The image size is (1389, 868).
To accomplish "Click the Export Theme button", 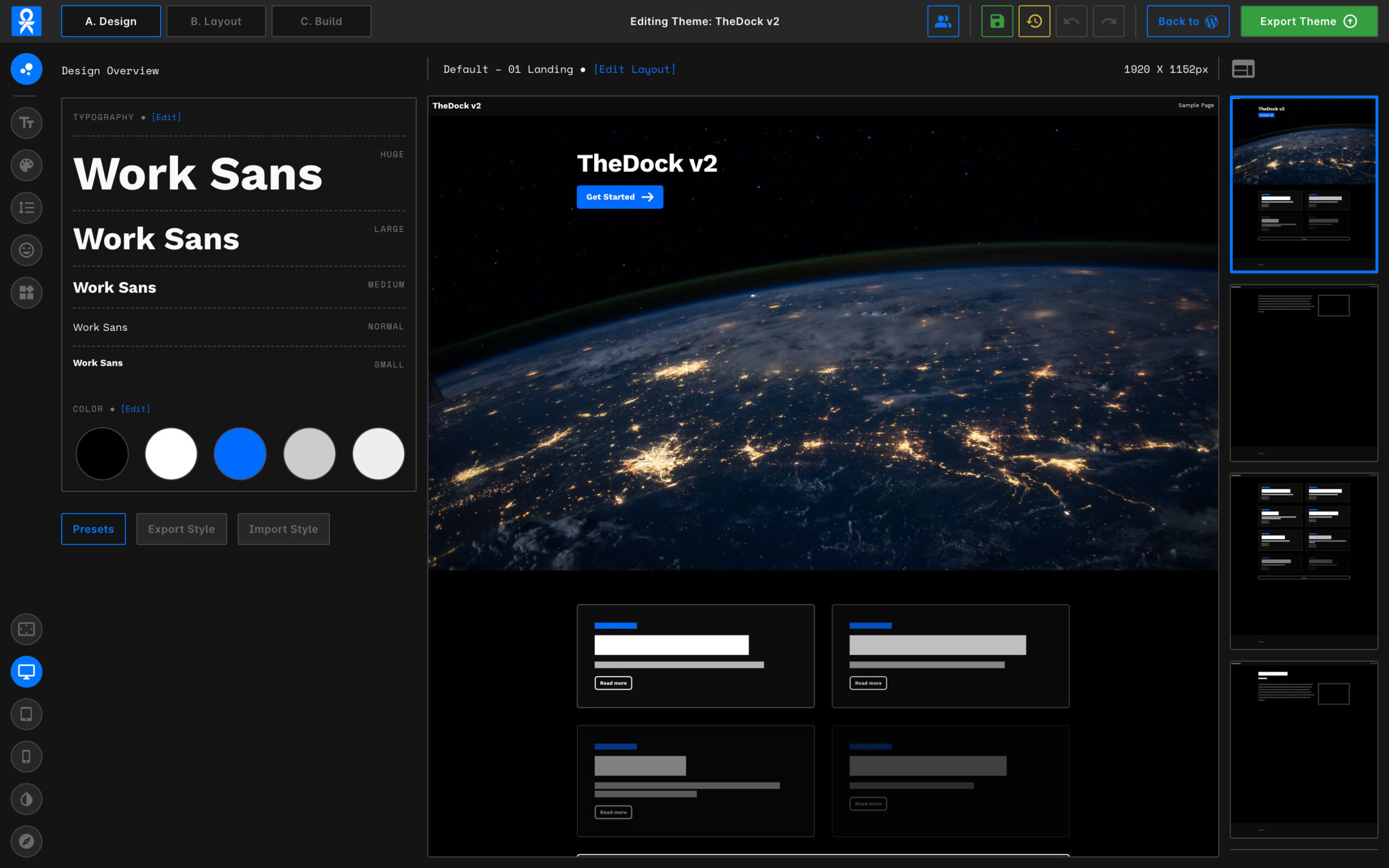I will (1309, 21).
